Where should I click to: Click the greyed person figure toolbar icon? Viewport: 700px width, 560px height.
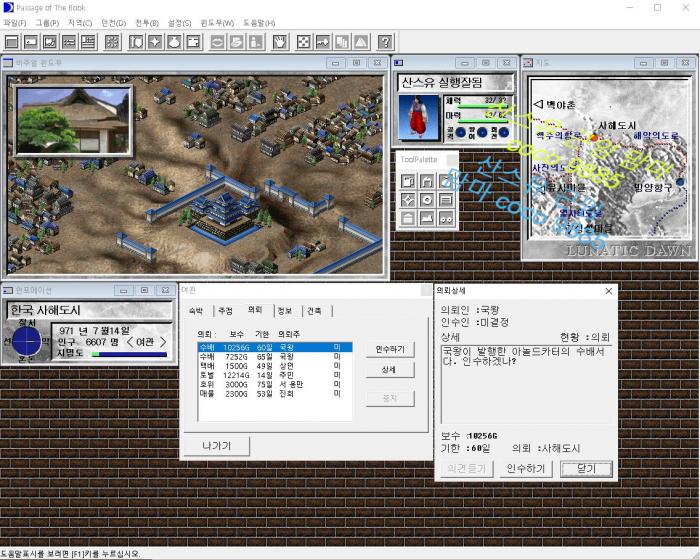point(256,42)
